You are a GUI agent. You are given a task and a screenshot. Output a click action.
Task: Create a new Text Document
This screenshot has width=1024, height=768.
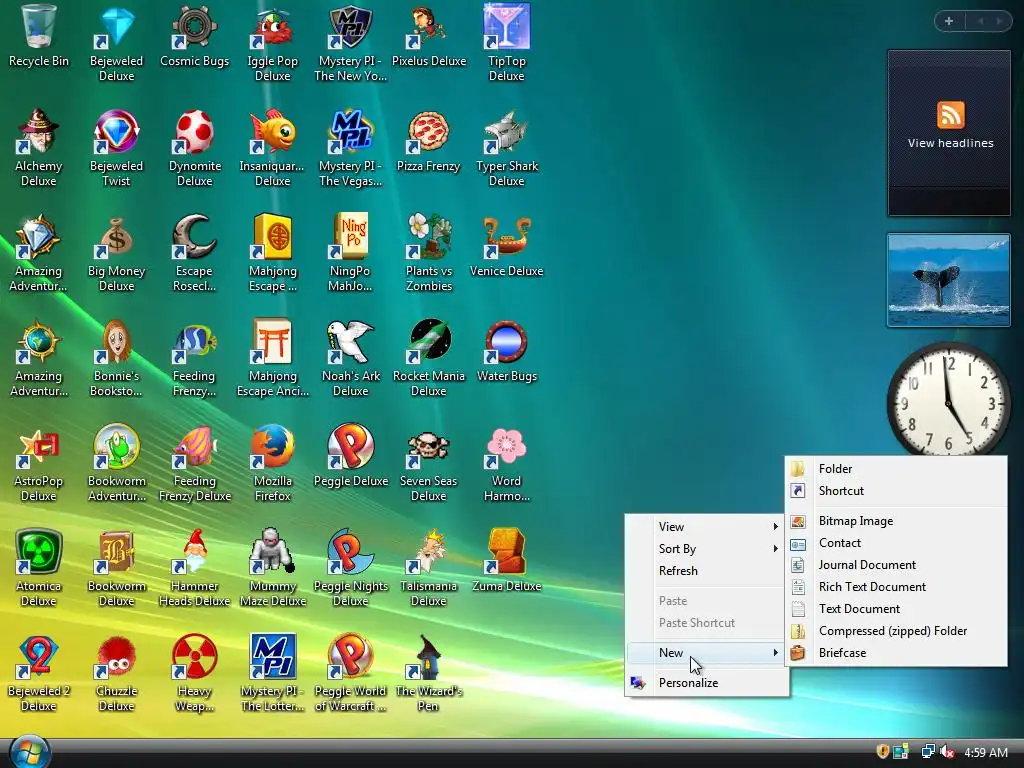tap(896, 609)
